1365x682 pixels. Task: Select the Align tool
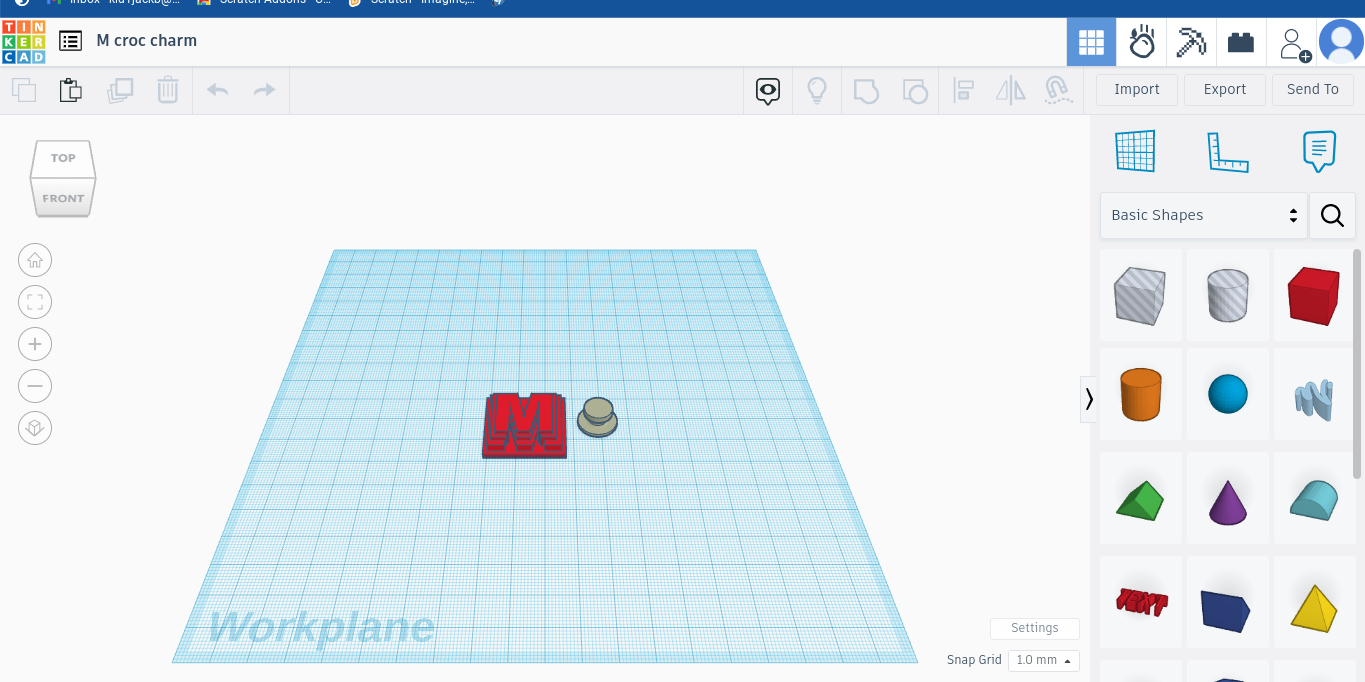[964, 91]
